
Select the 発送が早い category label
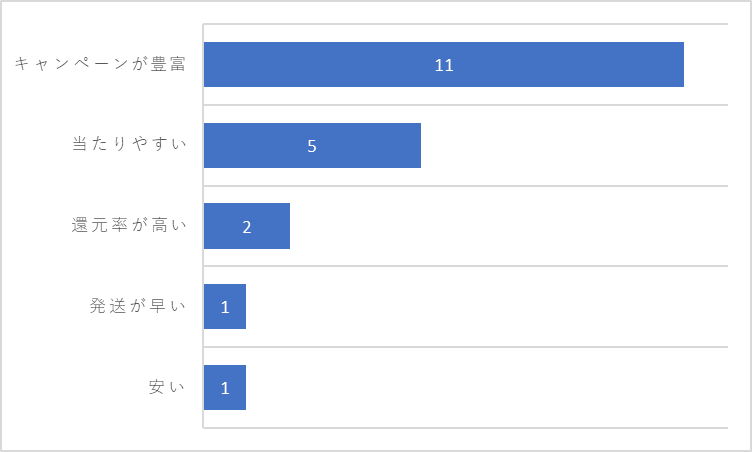click(138, 306)
